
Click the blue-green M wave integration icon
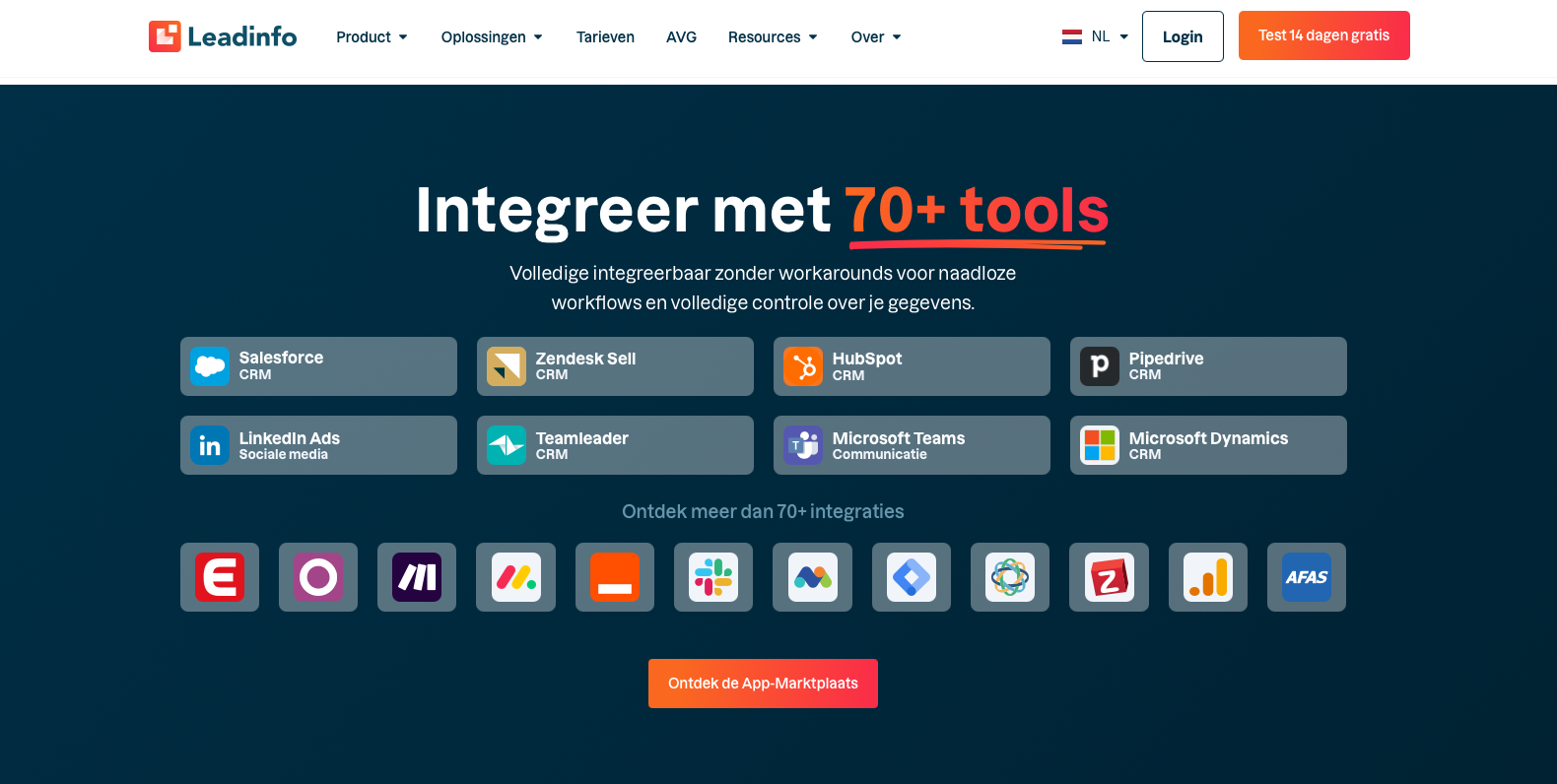pyautogui.click(x=812, y=577)
